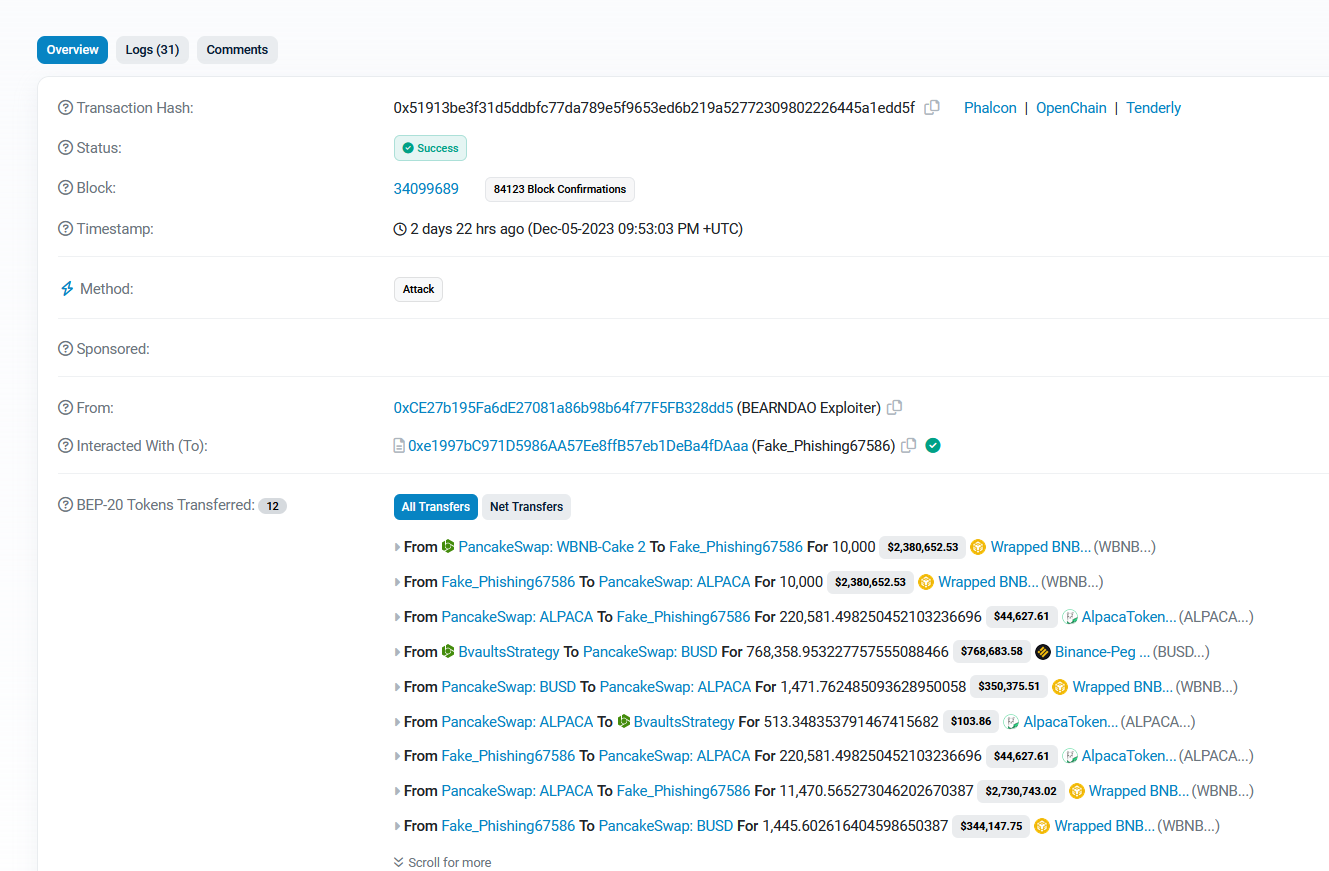This screenshot has width=1329, height=871.
Task: Click the 84123 Block Confirmations badge
Action: coord(560,189)
